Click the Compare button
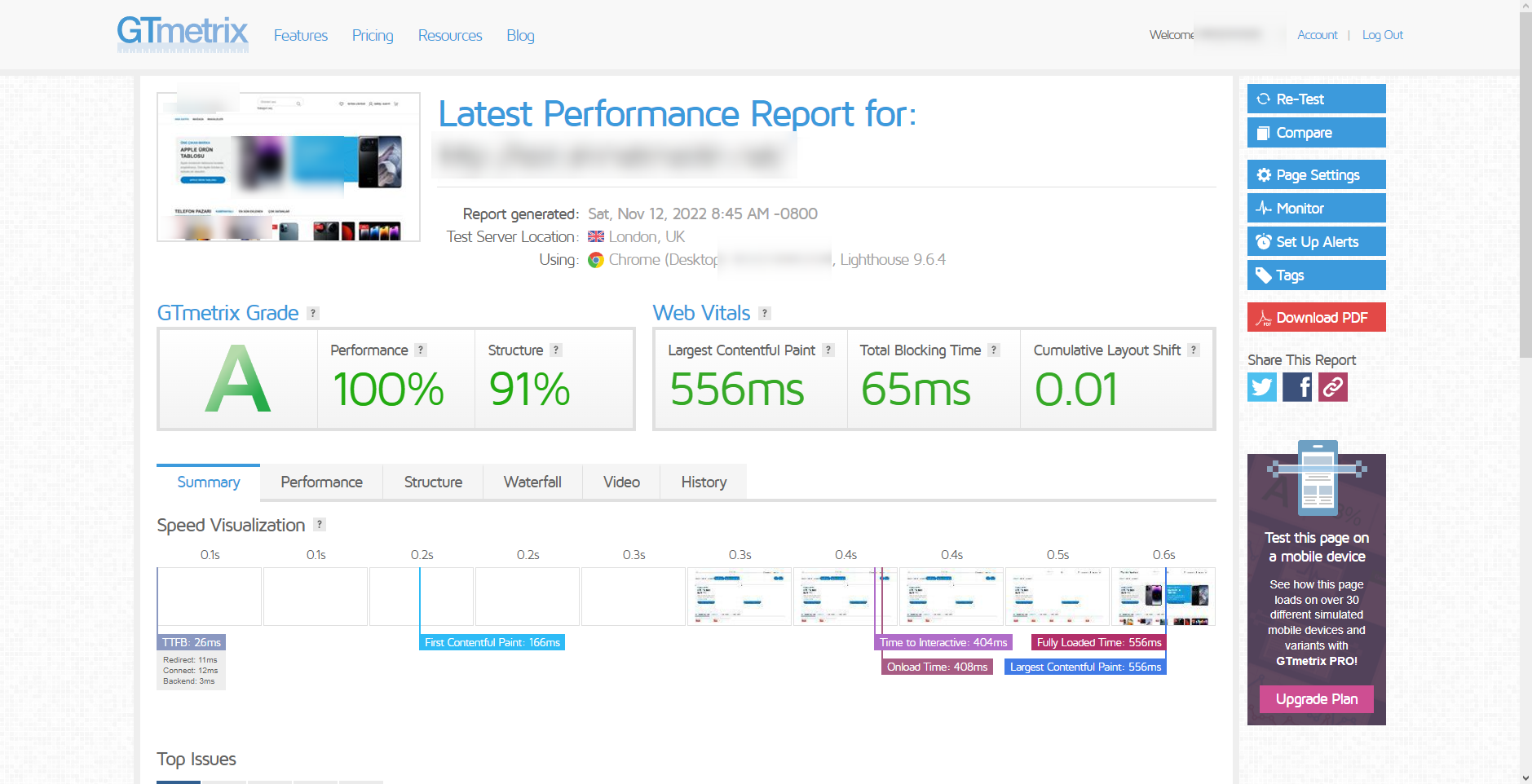The image size is (1532, 784). (x=1317, y=132)
